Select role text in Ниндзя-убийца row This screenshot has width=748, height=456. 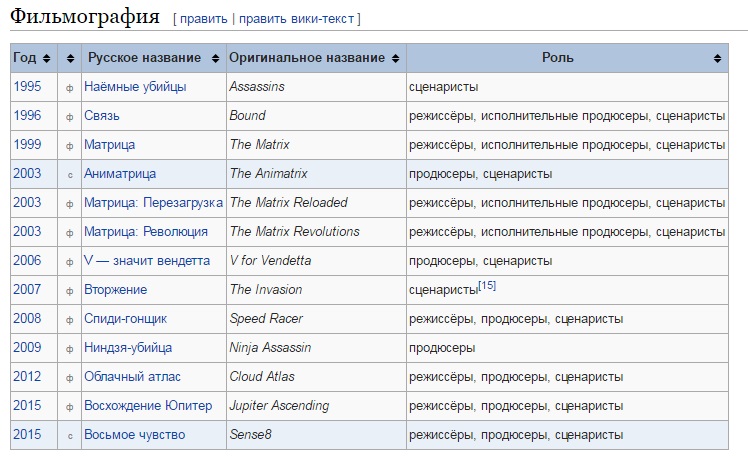[x=442, y=348]
